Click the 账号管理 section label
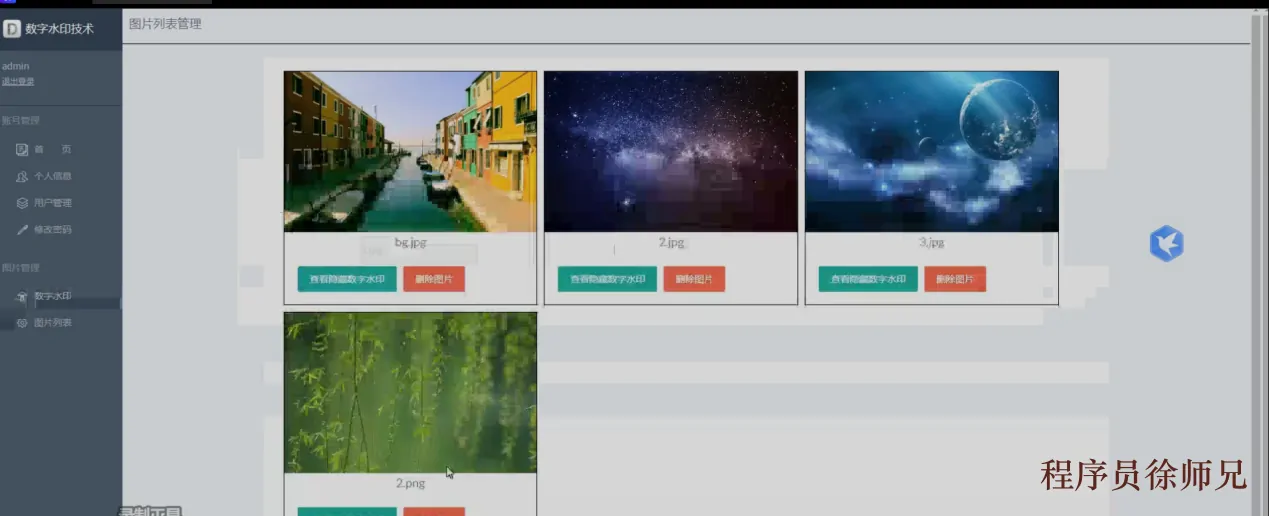 click(x=20, y=121)
